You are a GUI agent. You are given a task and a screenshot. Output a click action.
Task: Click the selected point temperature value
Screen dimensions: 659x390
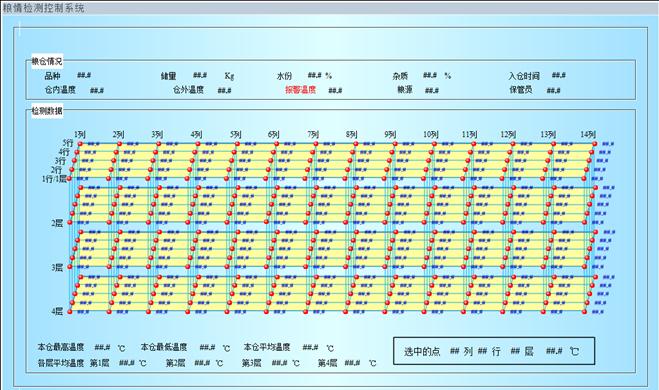[x=554, y=351]
